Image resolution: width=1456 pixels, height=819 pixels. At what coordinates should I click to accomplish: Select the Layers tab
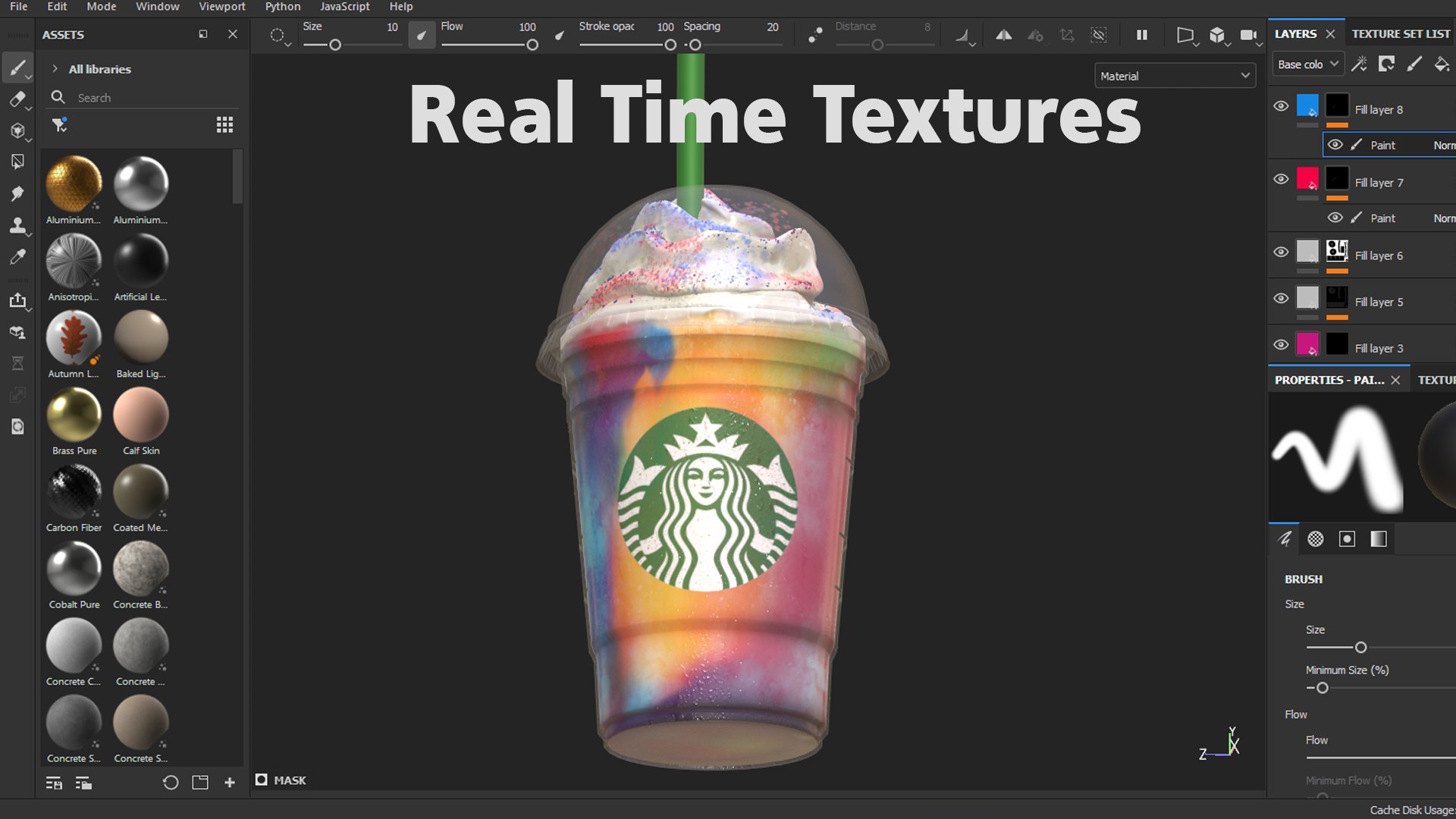1295,34
